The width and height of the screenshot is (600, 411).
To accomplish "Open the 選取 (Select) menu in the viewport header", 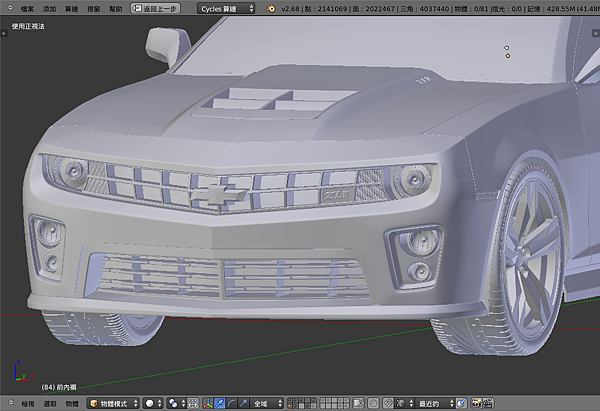I will point(50,403).
